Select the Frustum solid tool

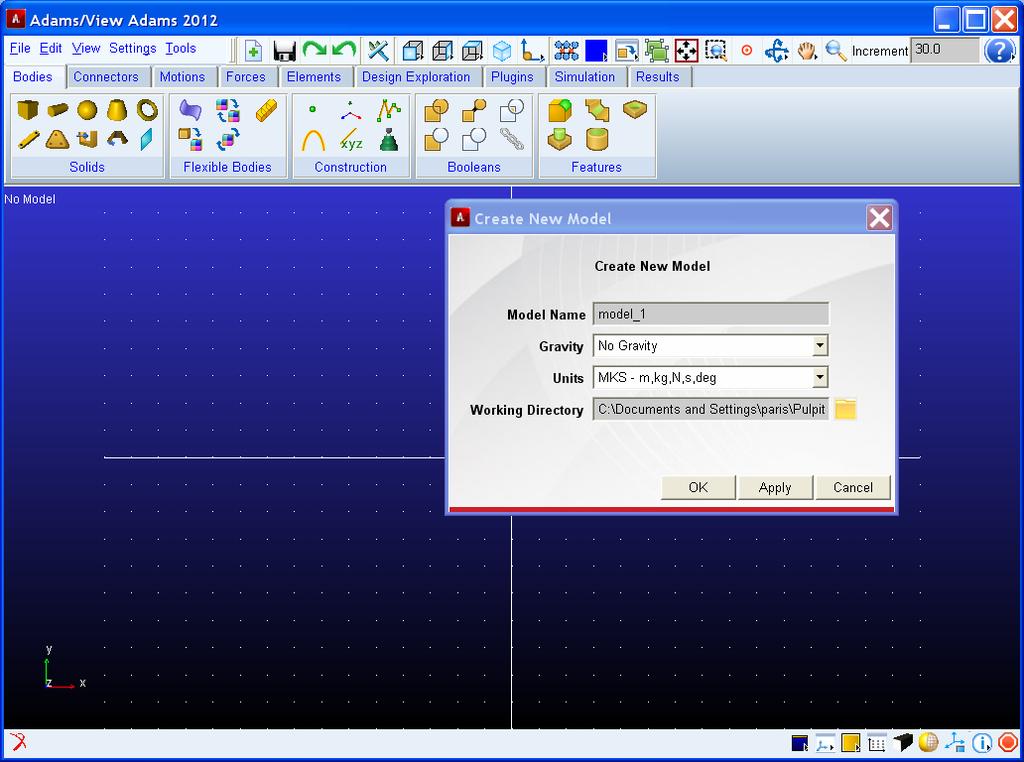coord(117,110)
